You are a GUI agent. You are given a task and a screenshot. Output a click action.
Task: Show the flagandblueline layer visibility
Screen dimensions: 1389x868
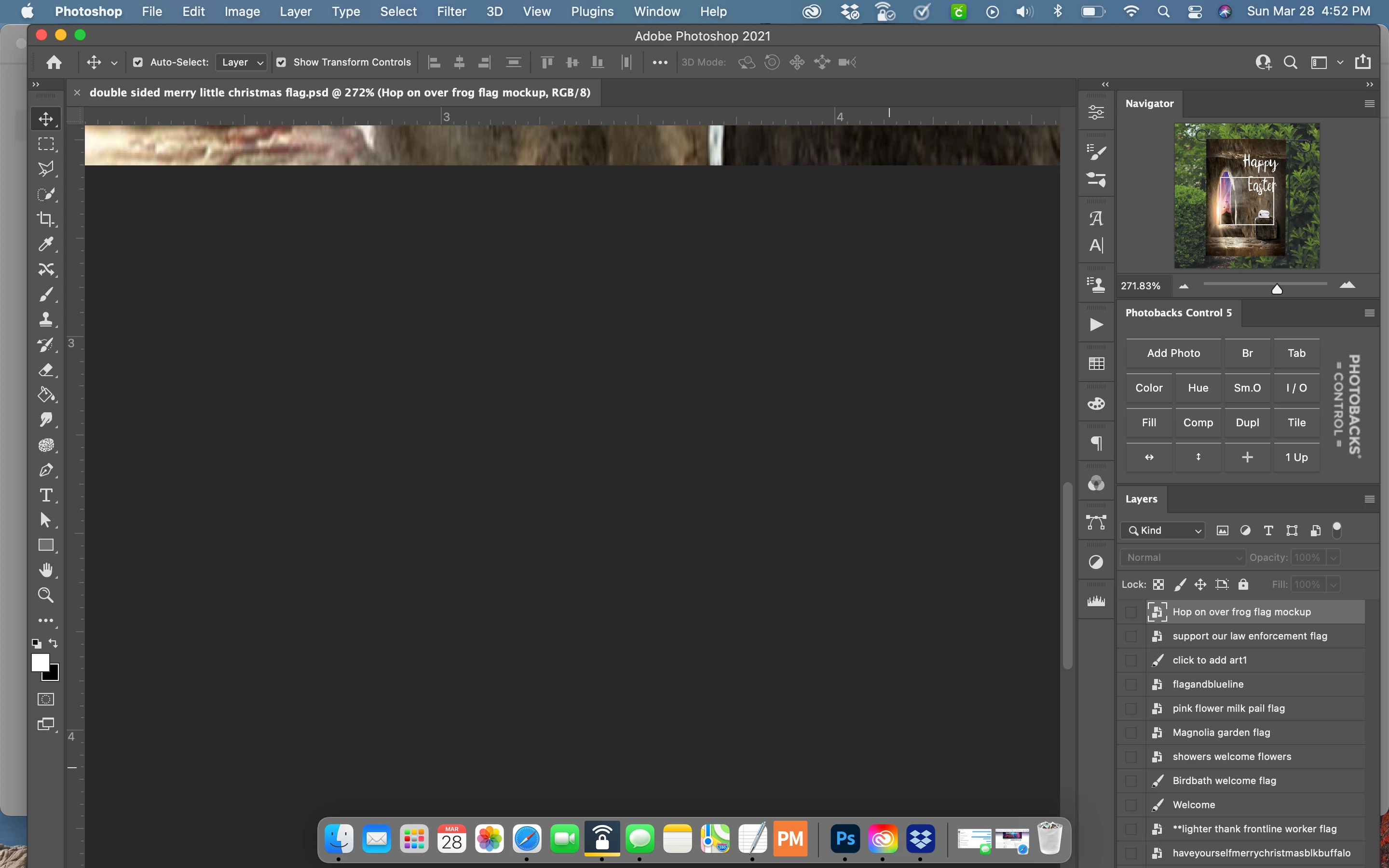coord(1130,684)
